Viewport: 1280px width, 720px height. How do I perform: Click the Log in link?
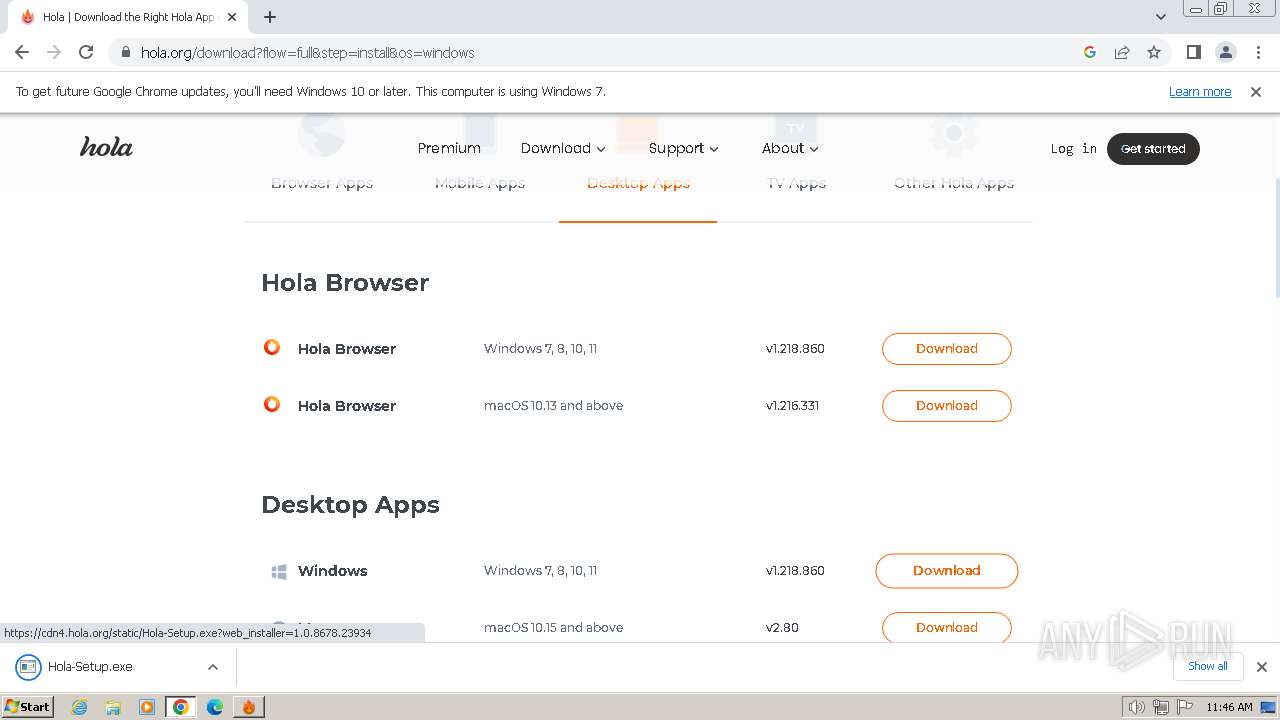tap(1074, 149)
